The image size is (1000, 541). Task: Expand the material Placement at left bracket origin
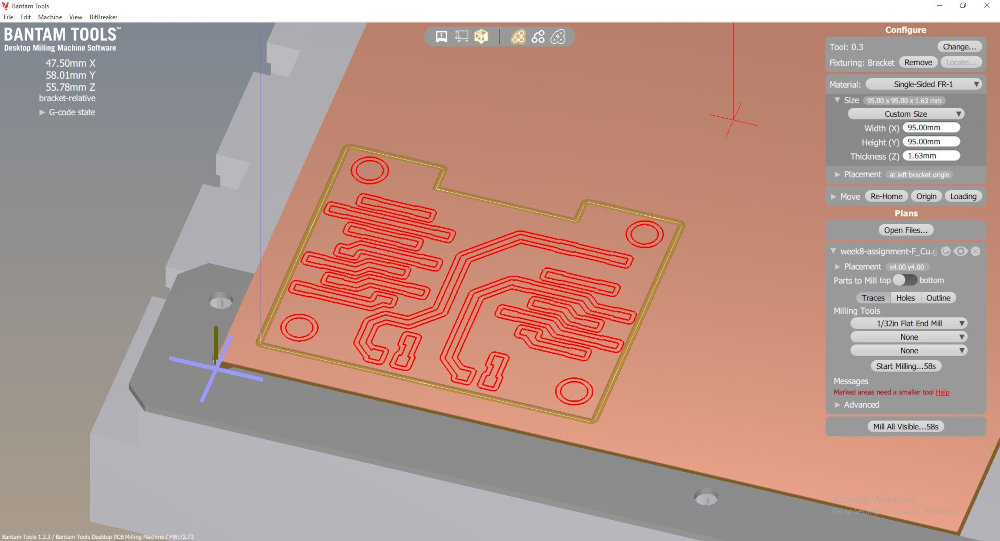click(837, 174)
